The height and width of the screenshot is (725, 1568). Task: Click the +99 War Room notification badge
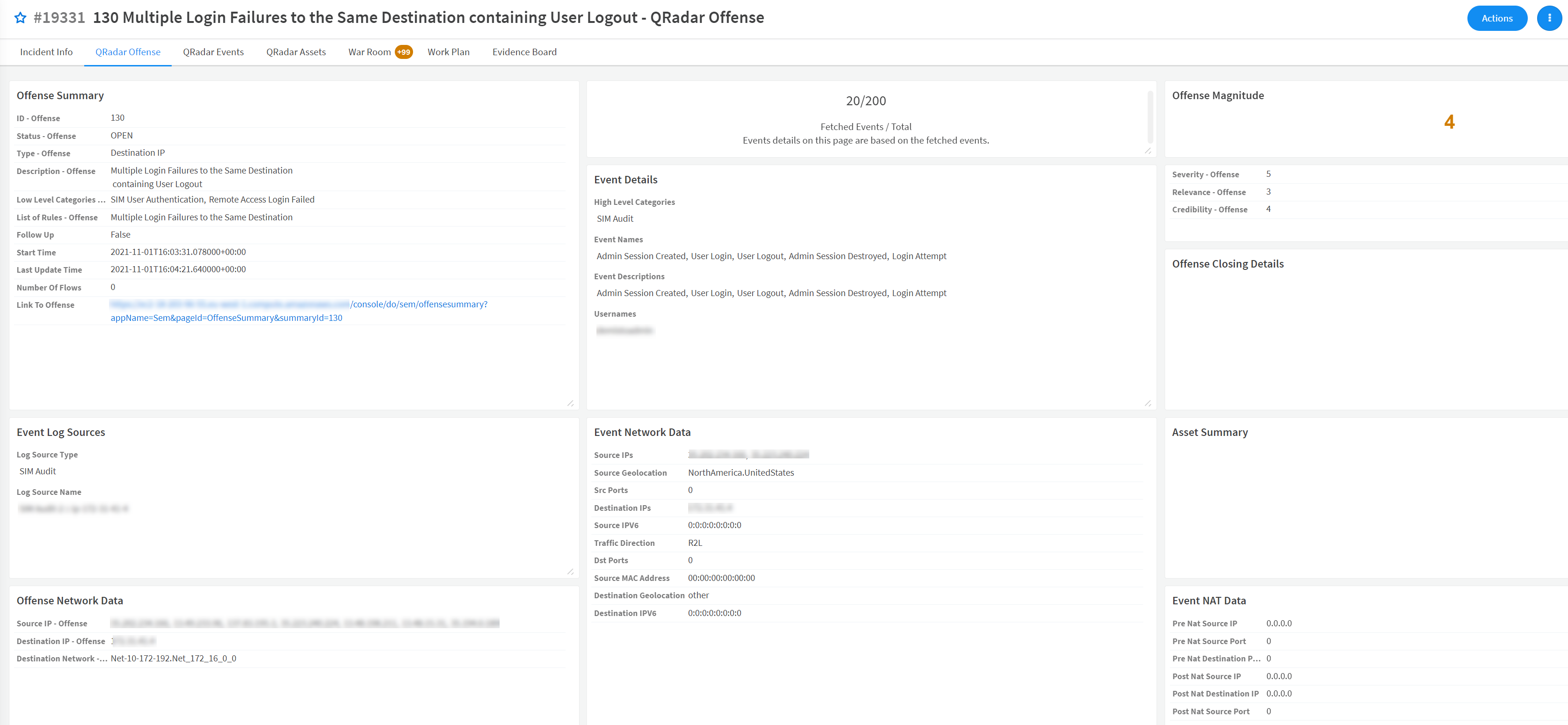coord(404,52)
